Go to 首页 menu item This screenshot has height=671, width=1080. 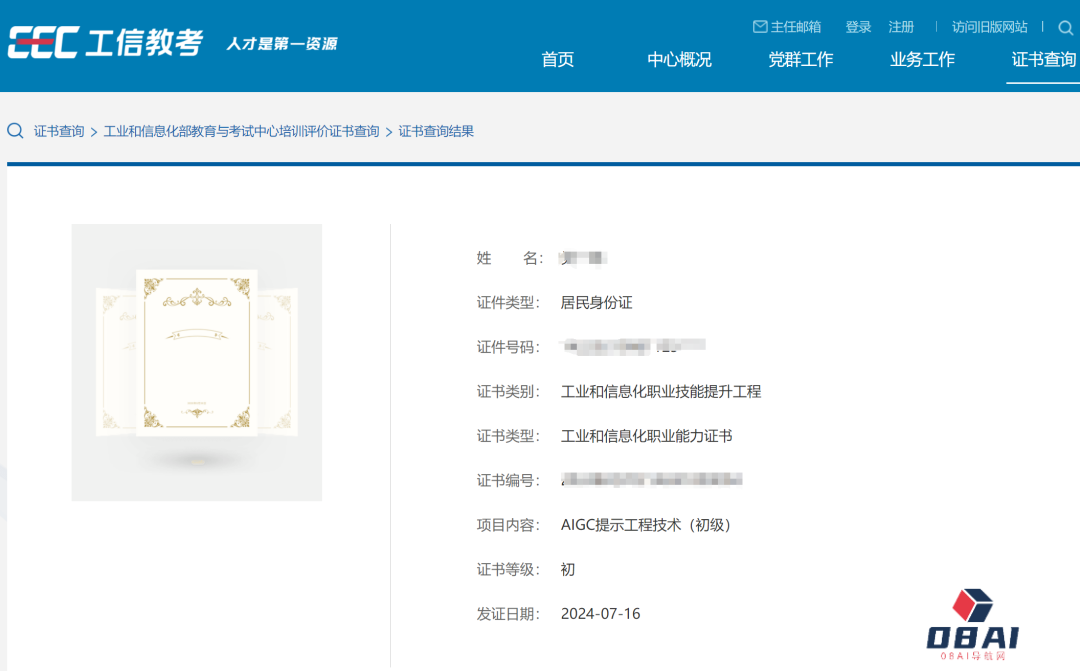[x=557, y=60]
